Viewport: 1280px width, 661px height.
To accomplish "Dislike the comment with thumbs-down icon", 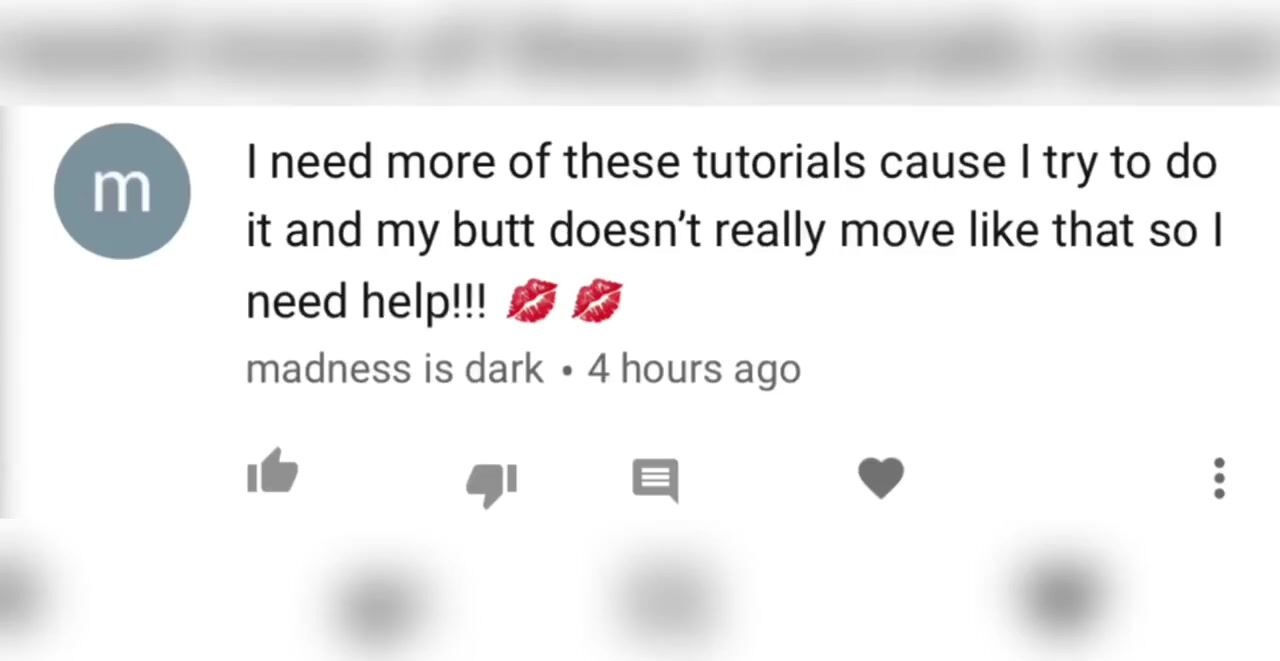I will click(x=492, y=485).
